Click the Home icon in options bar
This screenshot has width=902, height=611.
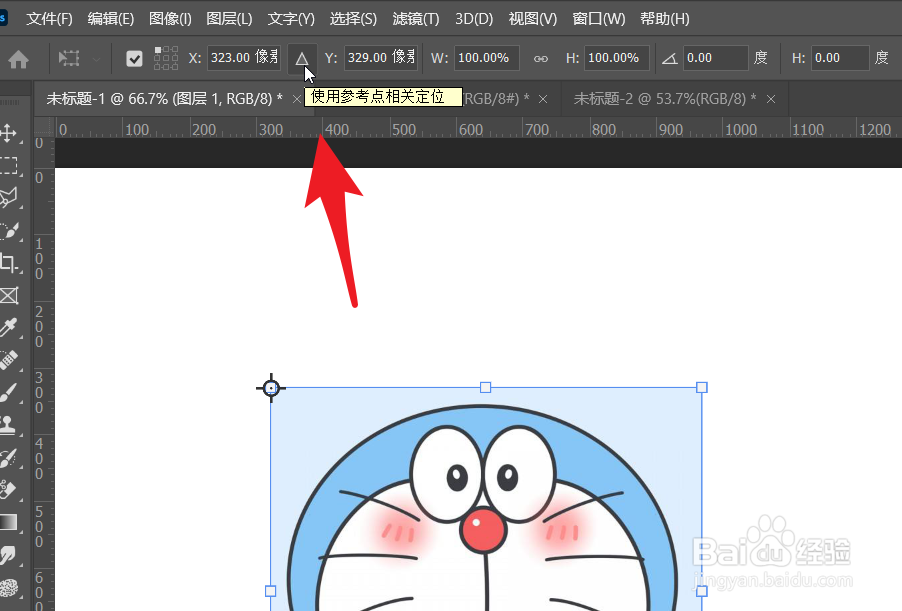click(18, 59)
